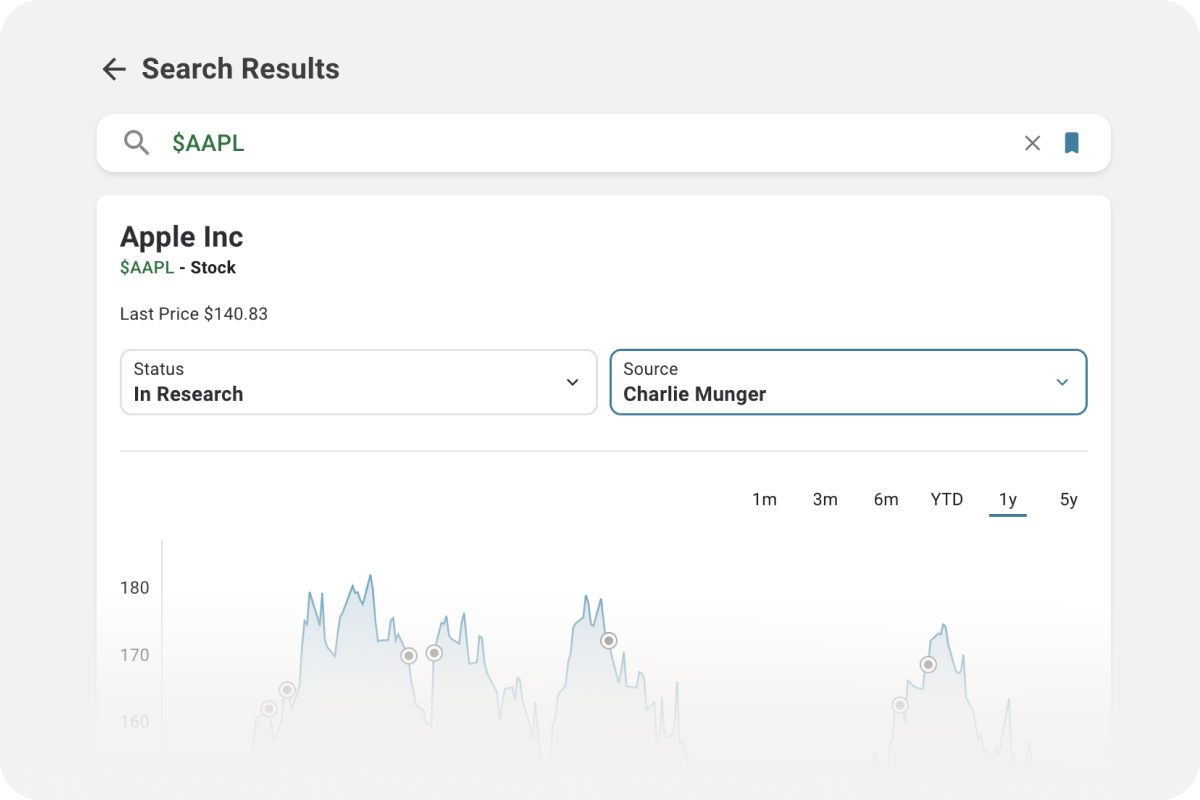Screen dimensions: 1200x800
Task: Open the Status dropdown
Action: pyautogui.click(x=358, y=382)
